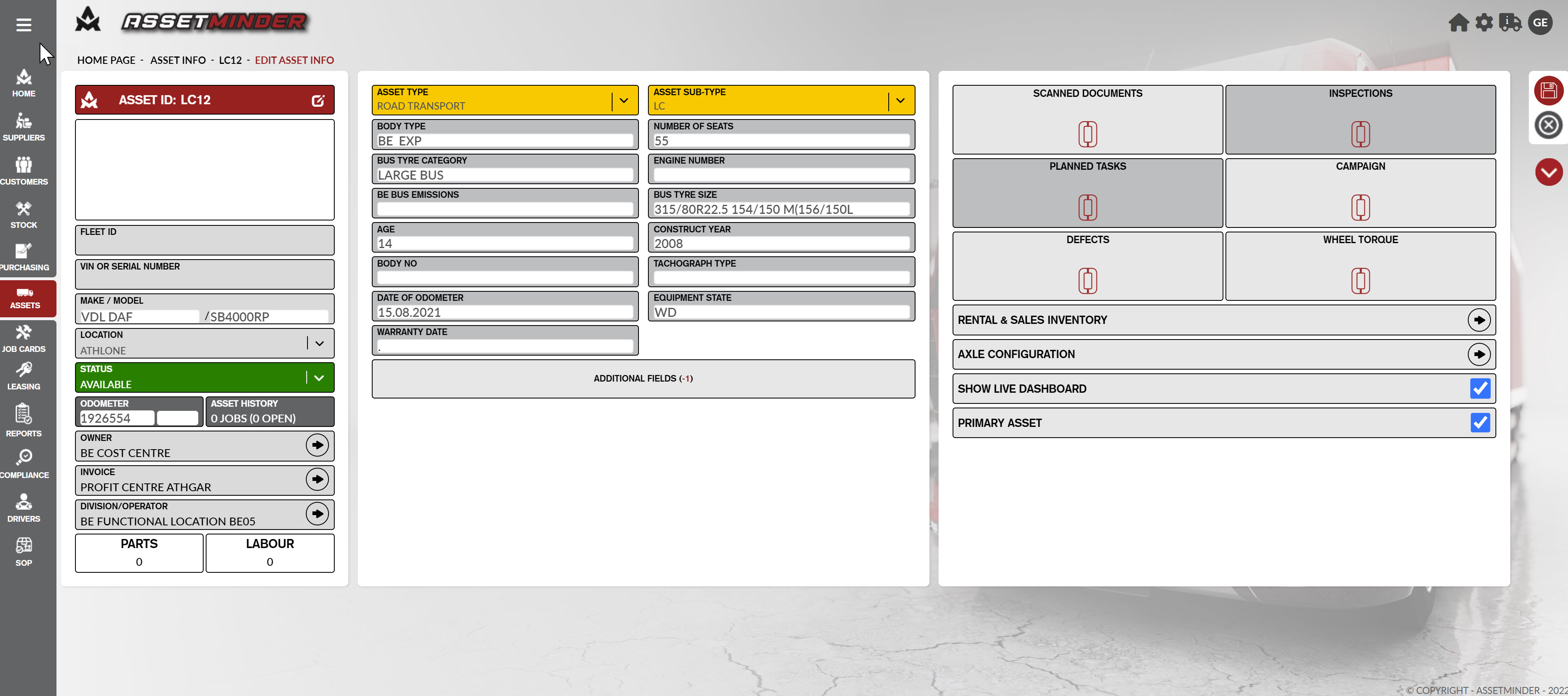This screenshot has height=696, width=1568.
Task: Open Axle Configuration arrow button
Action: click(1479, 354)
